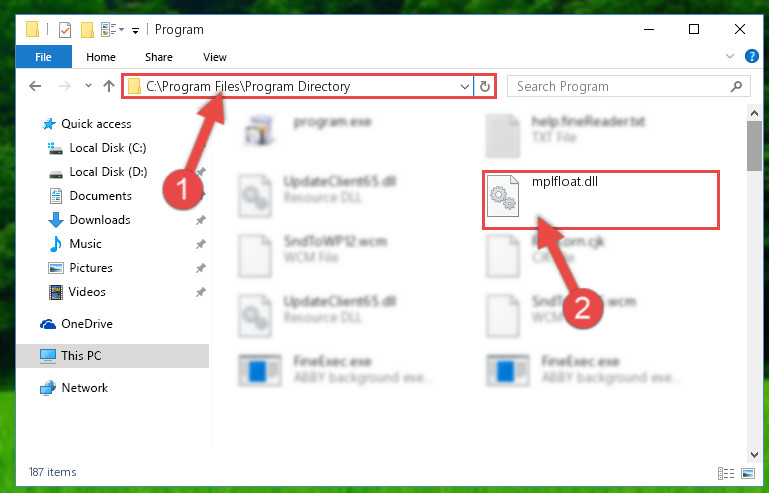Click the vertical scrollbar down arrow

[x=754, y=455]
